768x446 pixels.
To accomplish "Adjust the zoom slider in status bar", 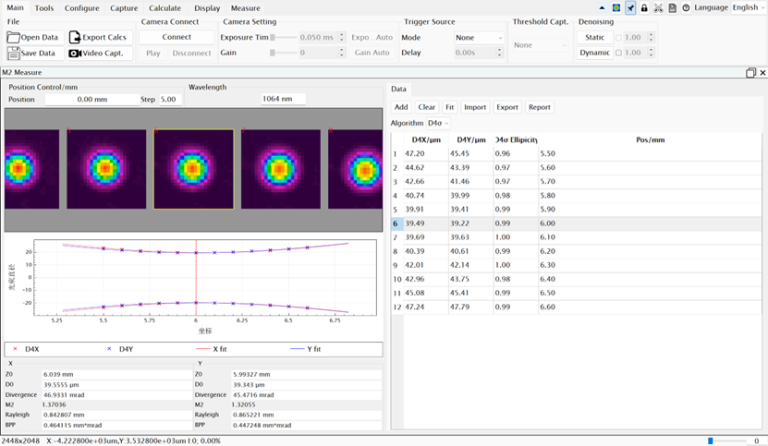I will (x=711, y=440).
